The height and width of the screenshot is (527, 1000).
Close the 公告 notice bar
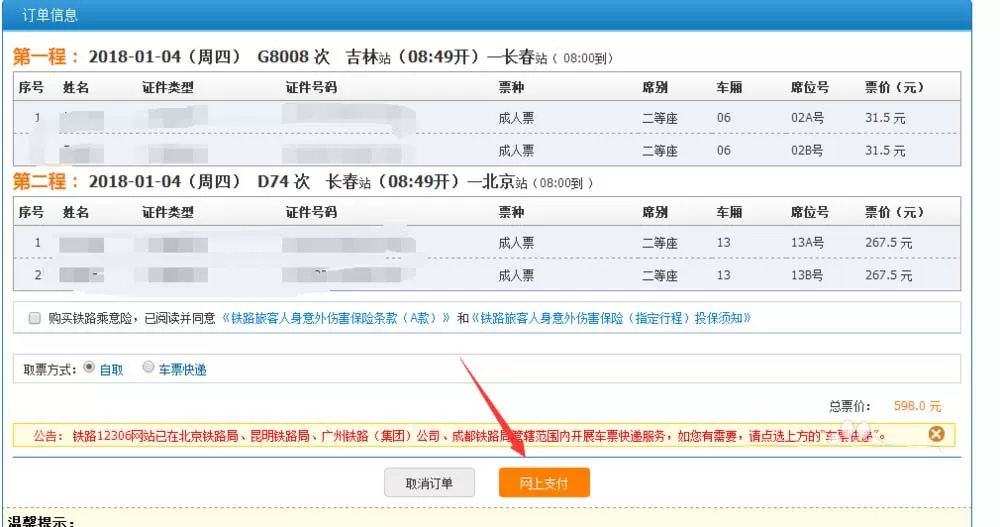coord(936,434)
